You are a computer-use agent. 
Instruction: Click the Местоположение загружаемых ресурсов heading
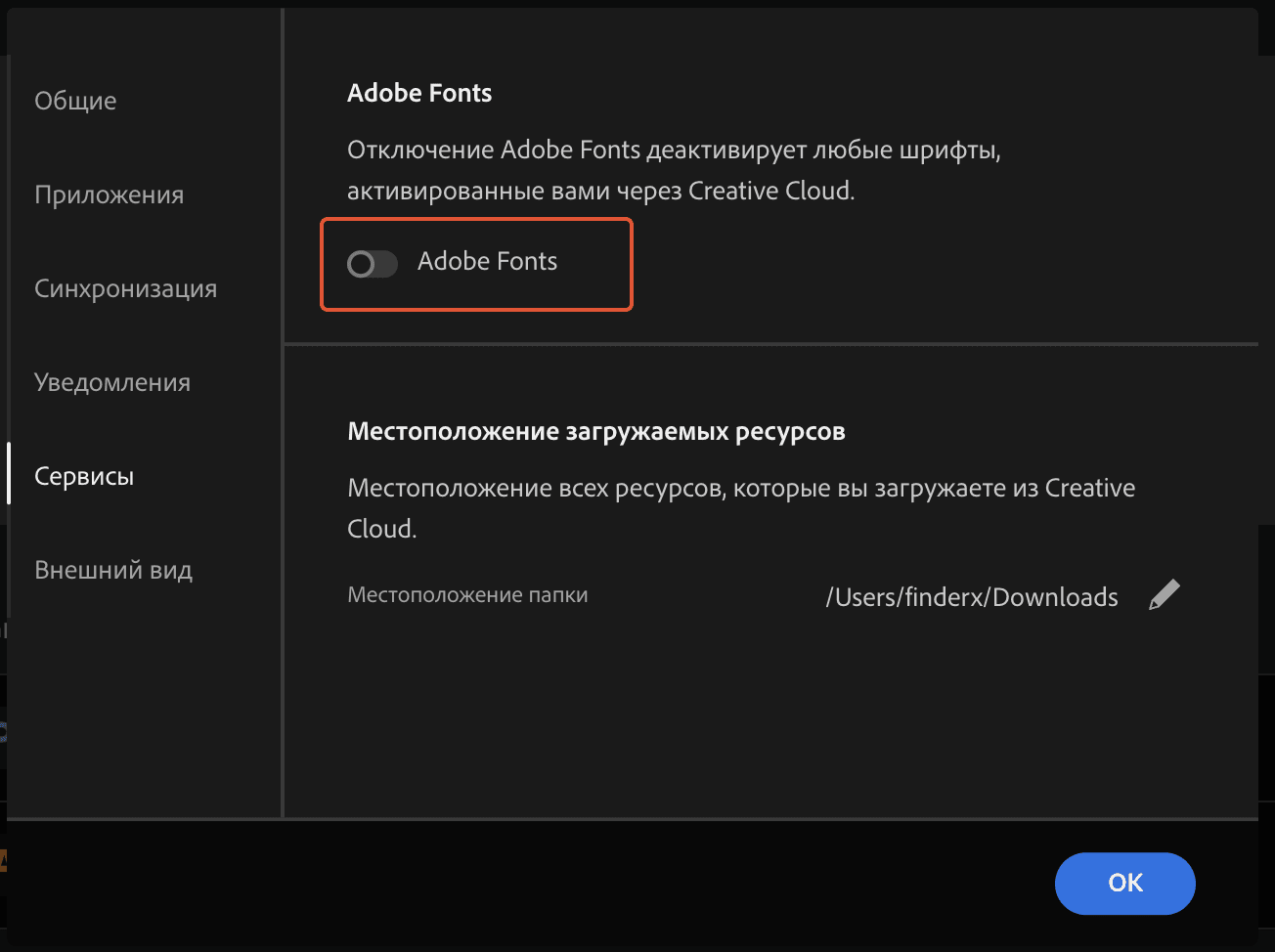click(x=595, y=431)
